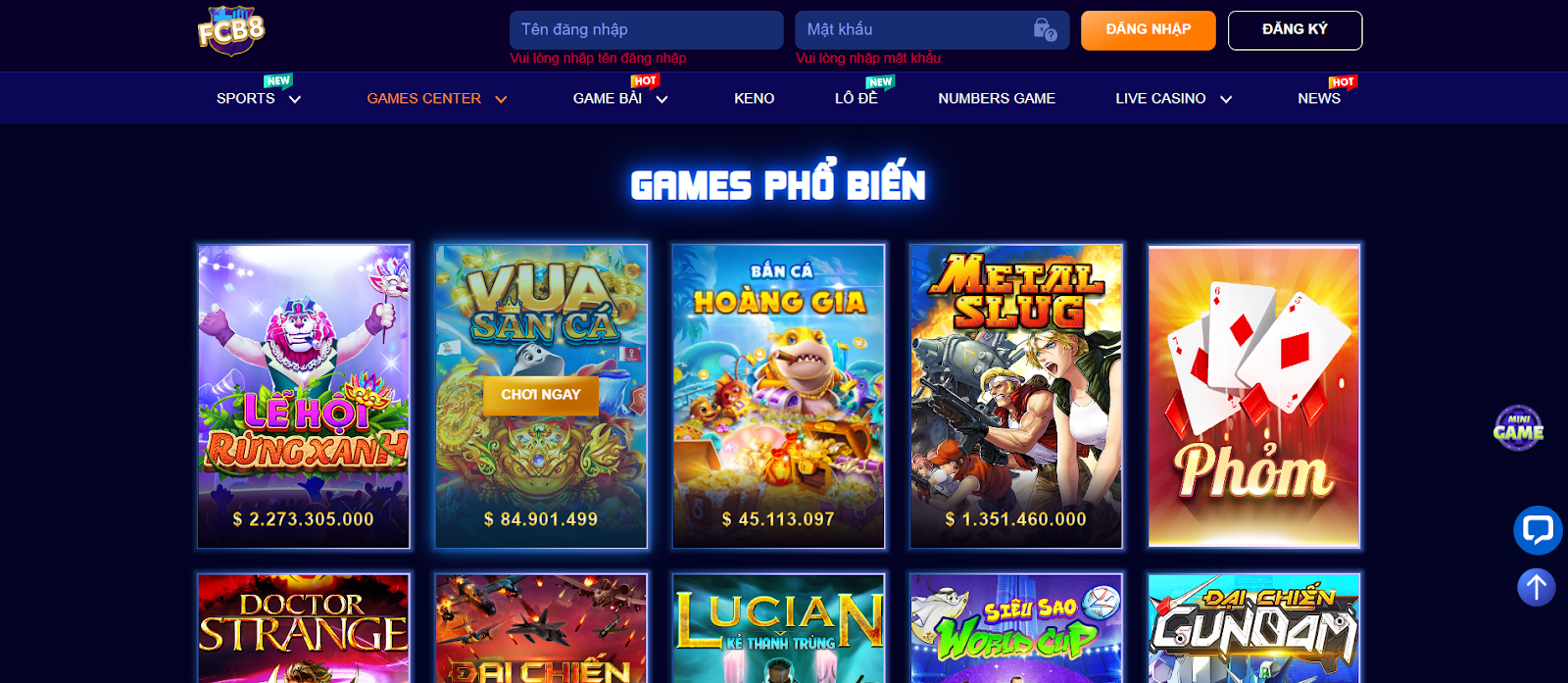Click the FCB8 logo

231,30
